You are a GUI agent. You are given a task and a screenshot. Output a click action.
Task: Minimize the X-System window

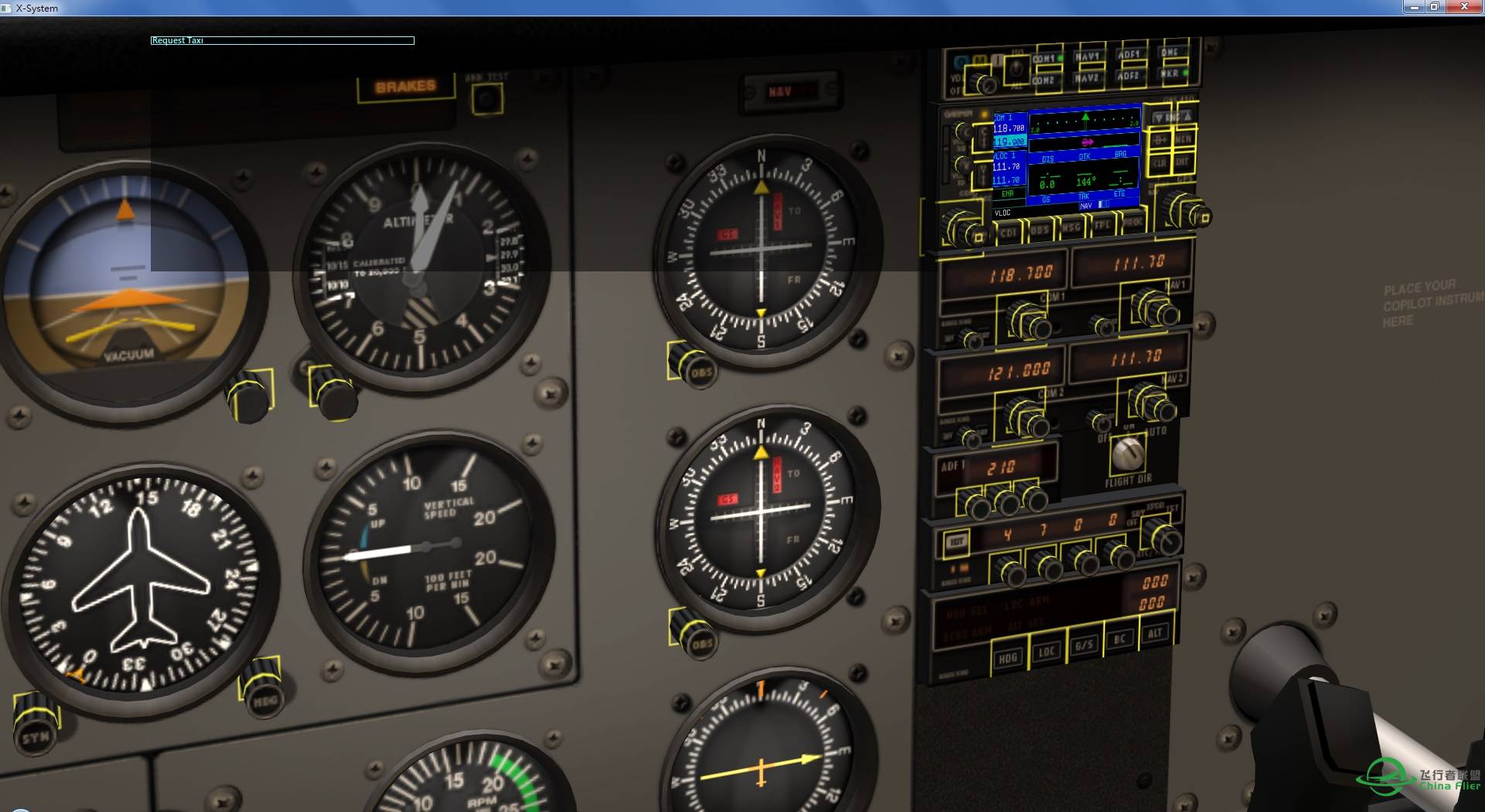tap(1414, 7)
